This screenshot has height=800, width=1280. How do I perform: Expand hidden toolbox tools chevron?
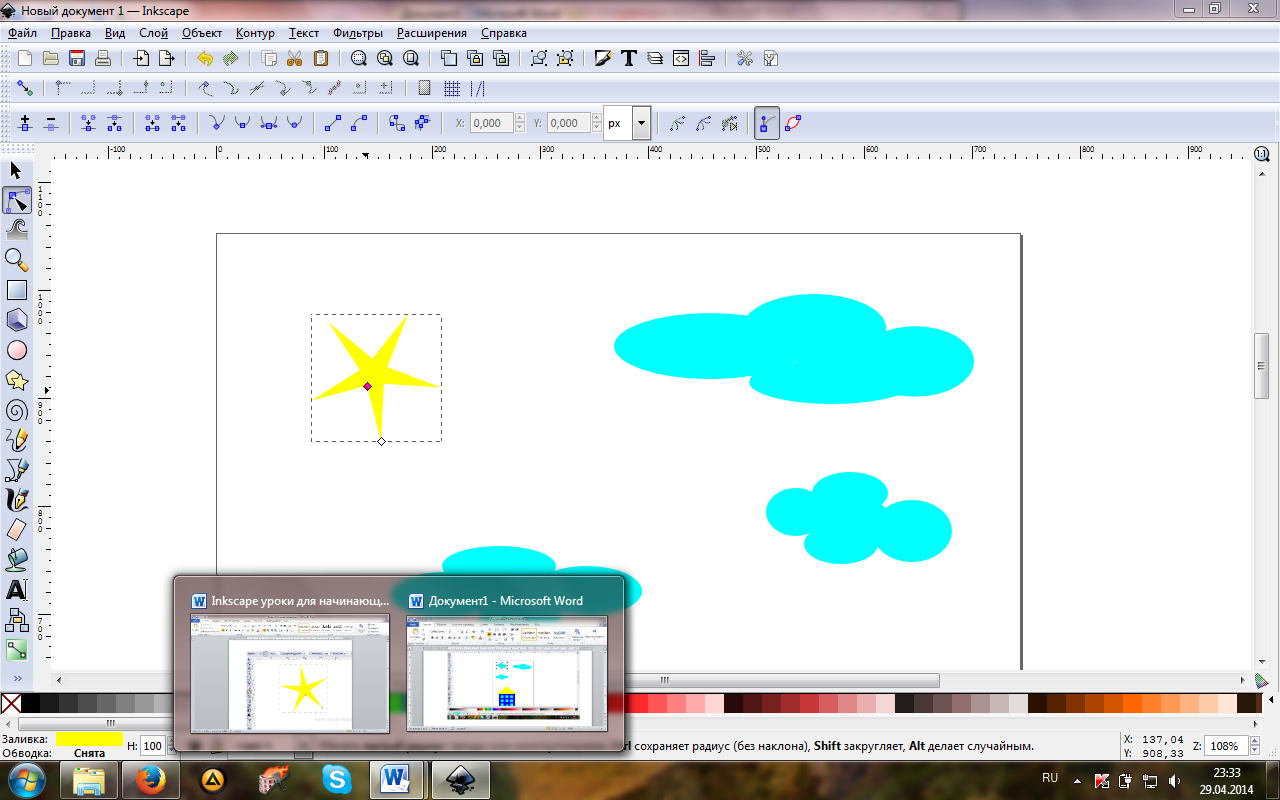[17, 678]
